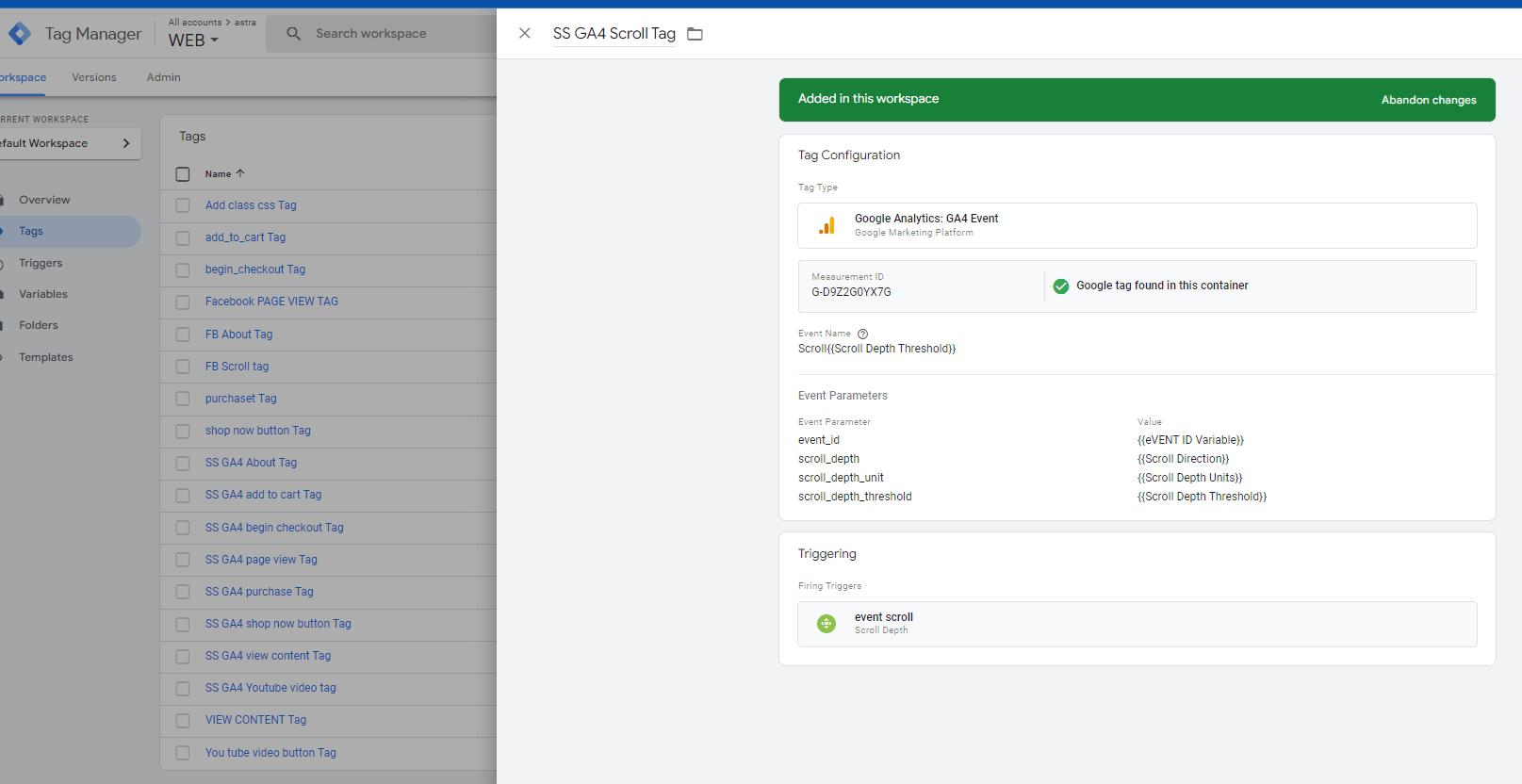Click the {{Scroll Direction}} value

[x=1183, y=459]
